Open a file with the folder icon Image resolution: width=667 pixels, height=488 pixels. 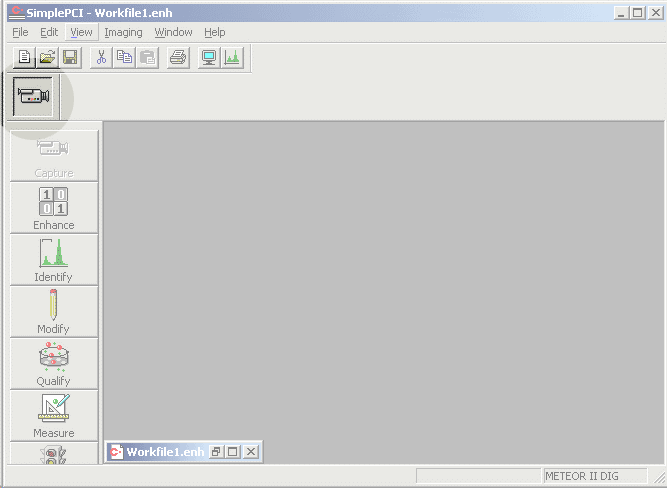click(x=47, y=58)
